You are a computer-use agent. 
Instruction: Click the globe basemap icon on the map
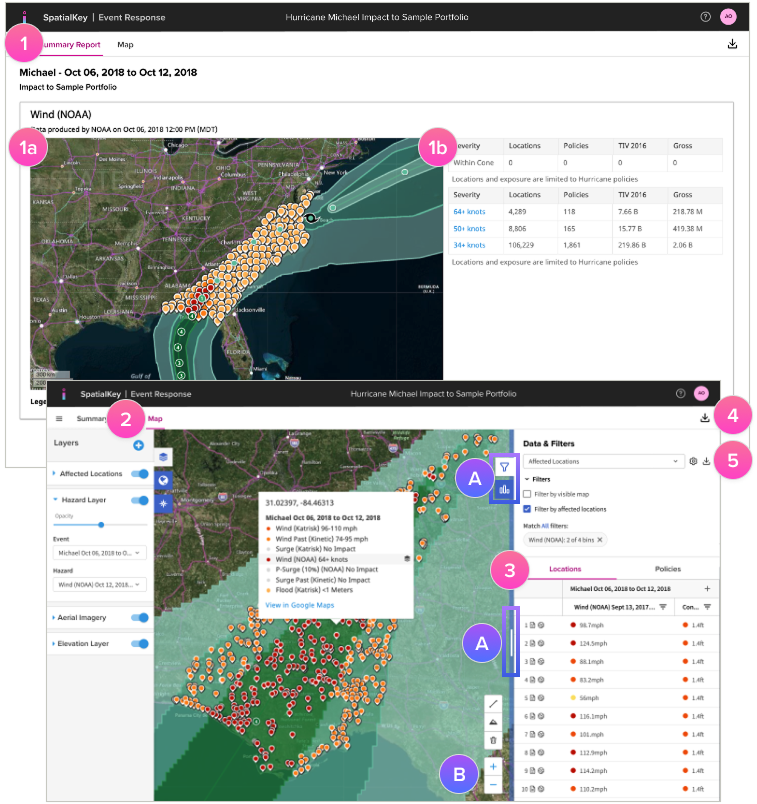coord(163,480)
